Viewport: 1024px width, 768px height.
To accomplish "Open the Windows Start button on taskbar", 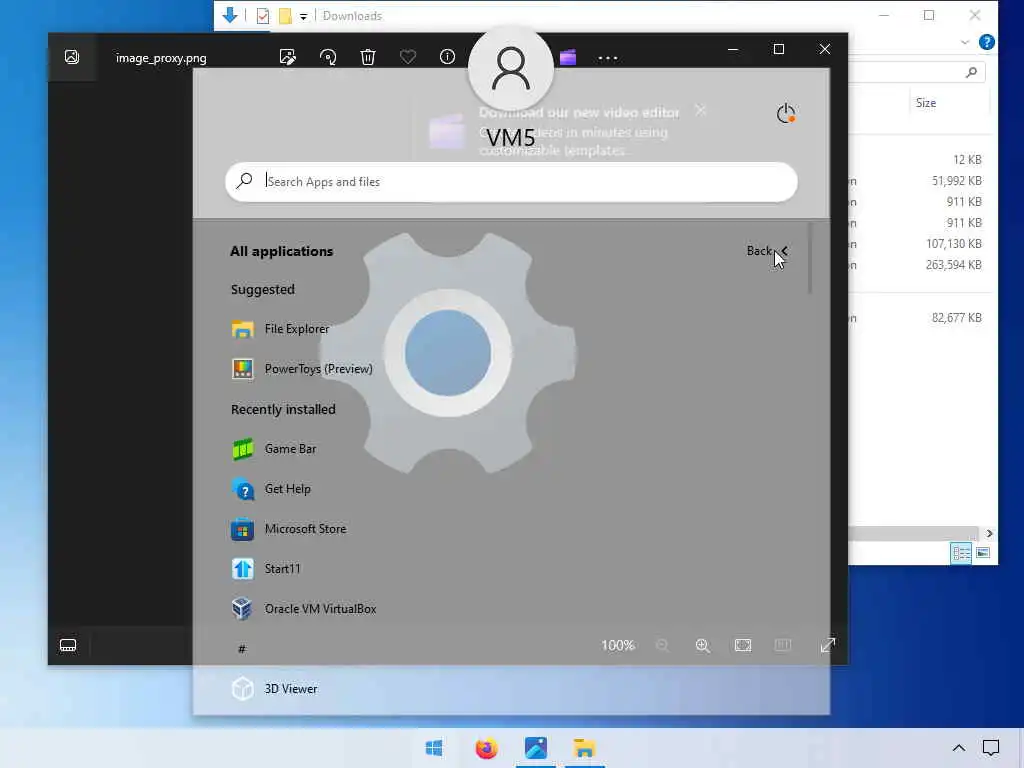I will pos(434,748).
